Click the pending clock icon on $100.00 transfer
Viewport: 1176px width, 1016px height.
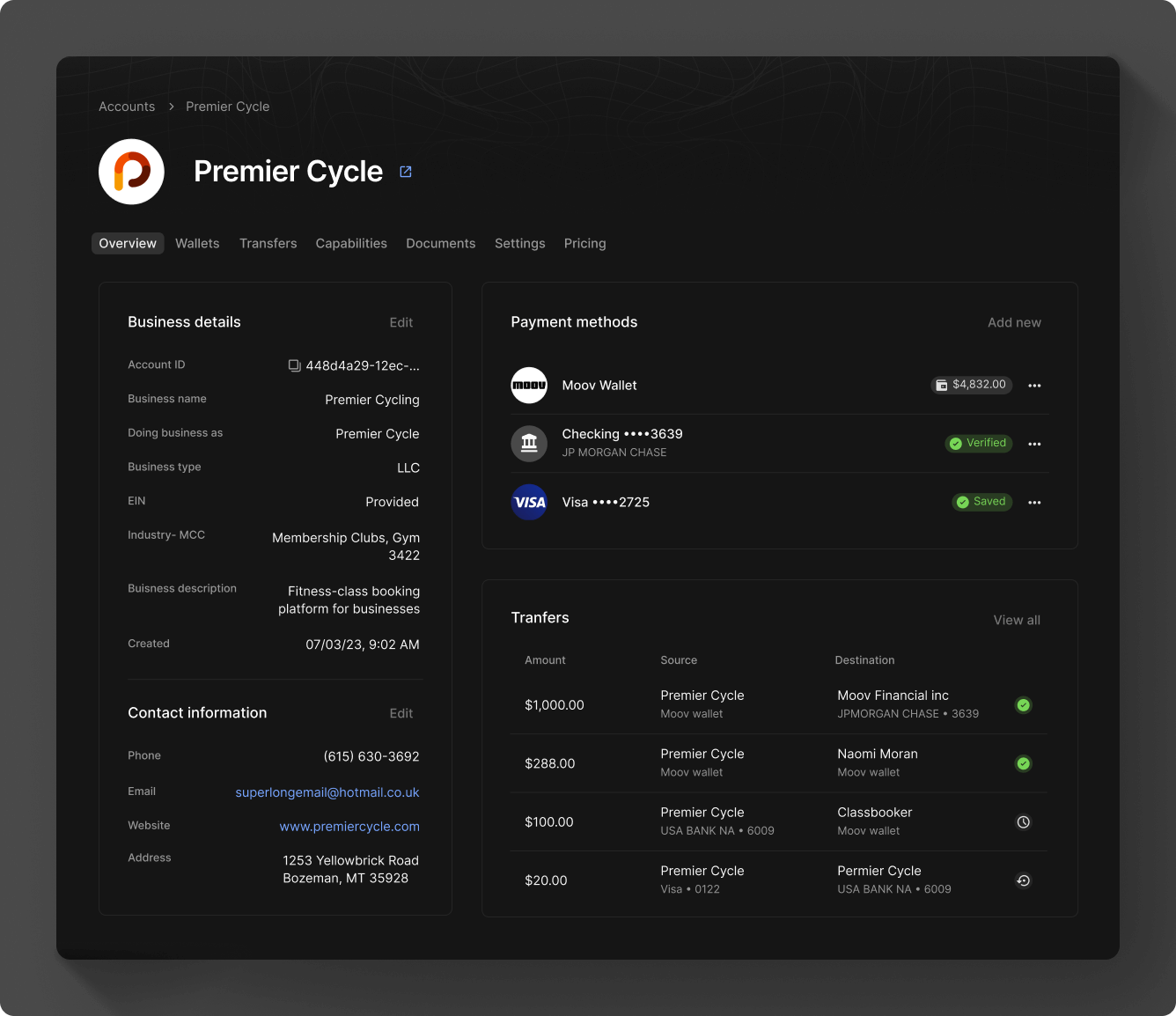(1023, 822)
